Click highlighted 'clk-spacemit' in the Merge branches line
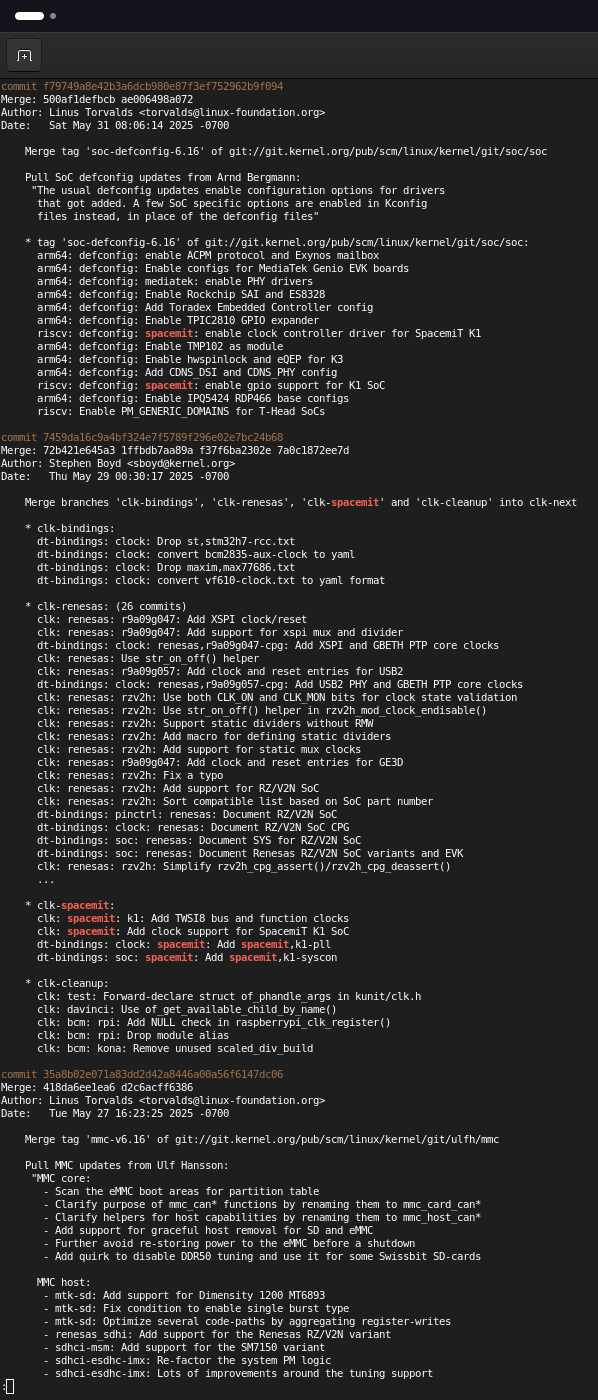The height and width of the screenshot is (1400, 598). click(343, 503)
